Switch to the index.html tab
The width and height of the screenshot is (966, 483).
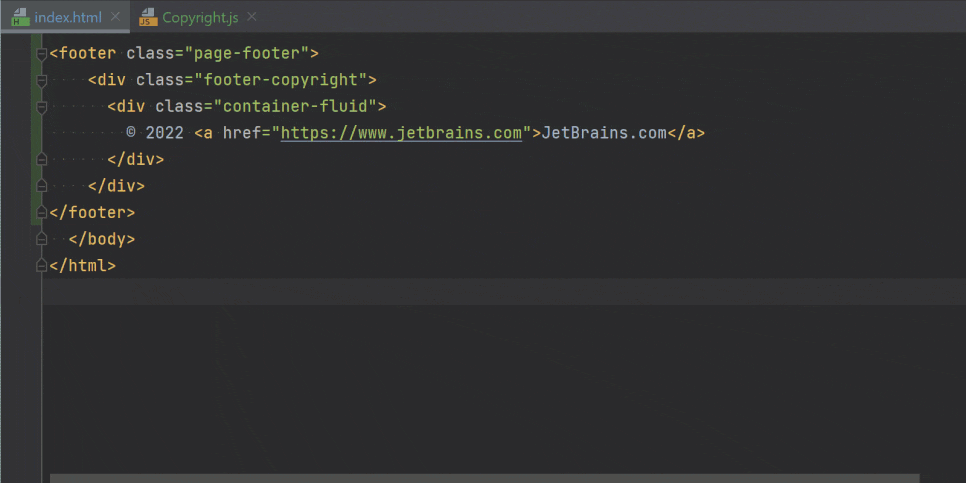68,17
